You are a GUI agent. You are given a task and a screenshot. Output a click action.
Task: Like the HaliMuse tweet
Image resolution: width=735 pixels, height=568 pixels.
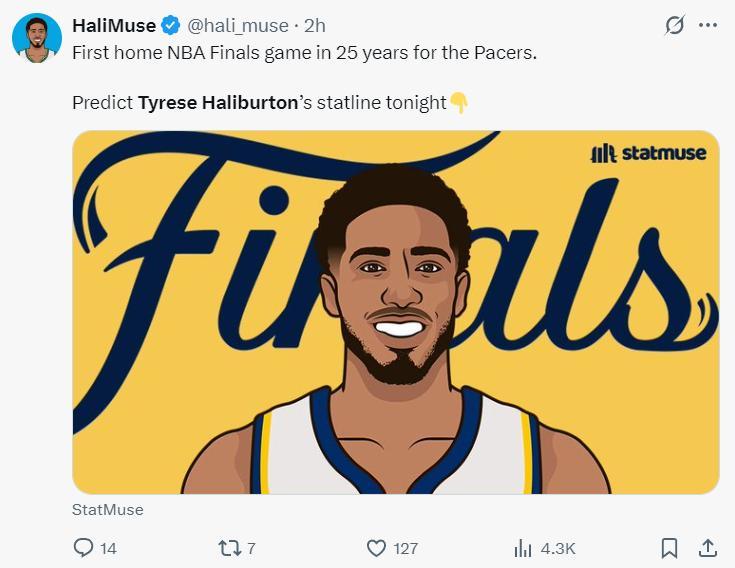pos(376,548)
